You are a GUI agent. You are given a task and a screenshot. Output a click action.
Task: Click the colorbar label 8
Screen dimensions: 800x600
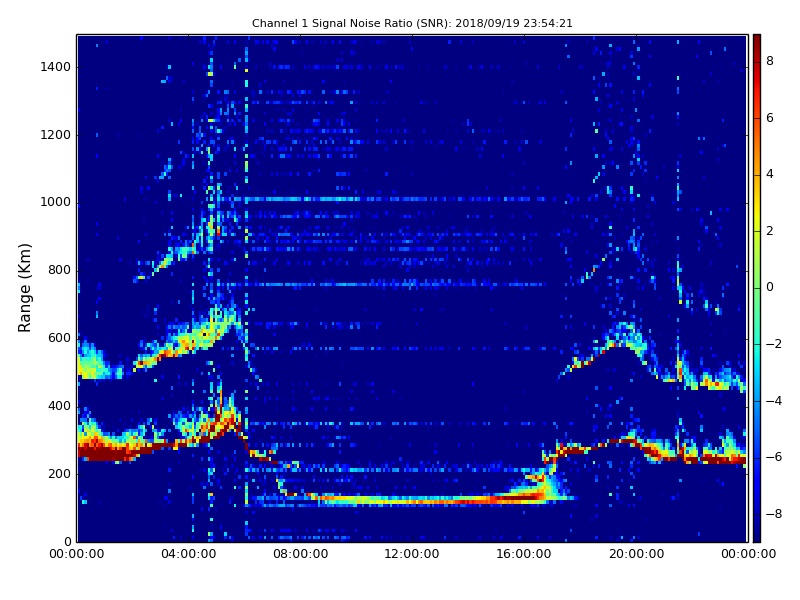pyautogui.click(x=770, y=61)
